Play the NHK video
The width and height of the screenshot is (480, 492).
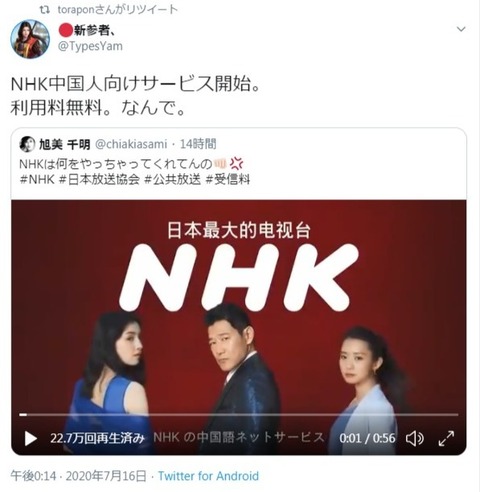[x=31, y=439]
